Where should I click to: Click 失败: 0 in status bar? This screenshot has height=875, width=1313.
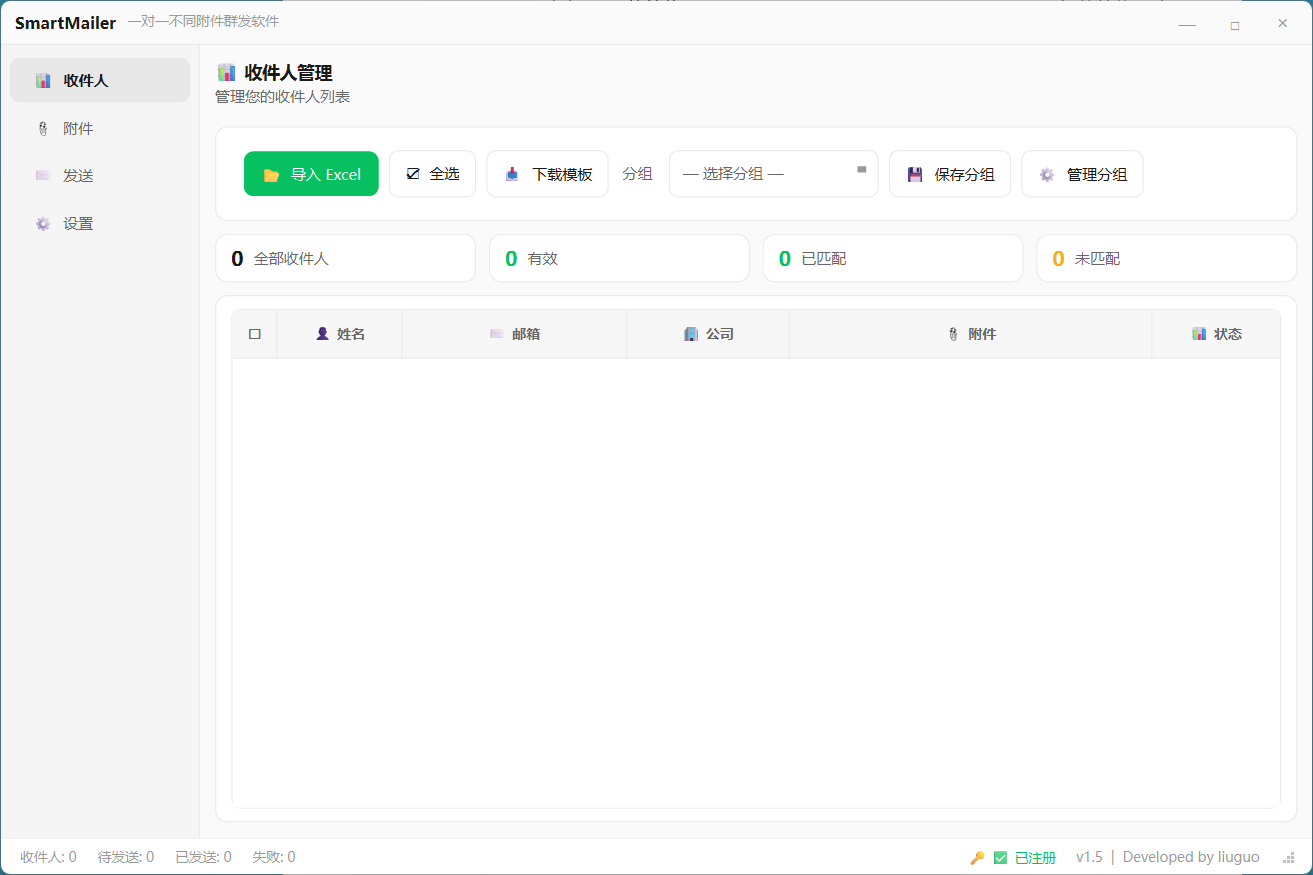[274, 857]
